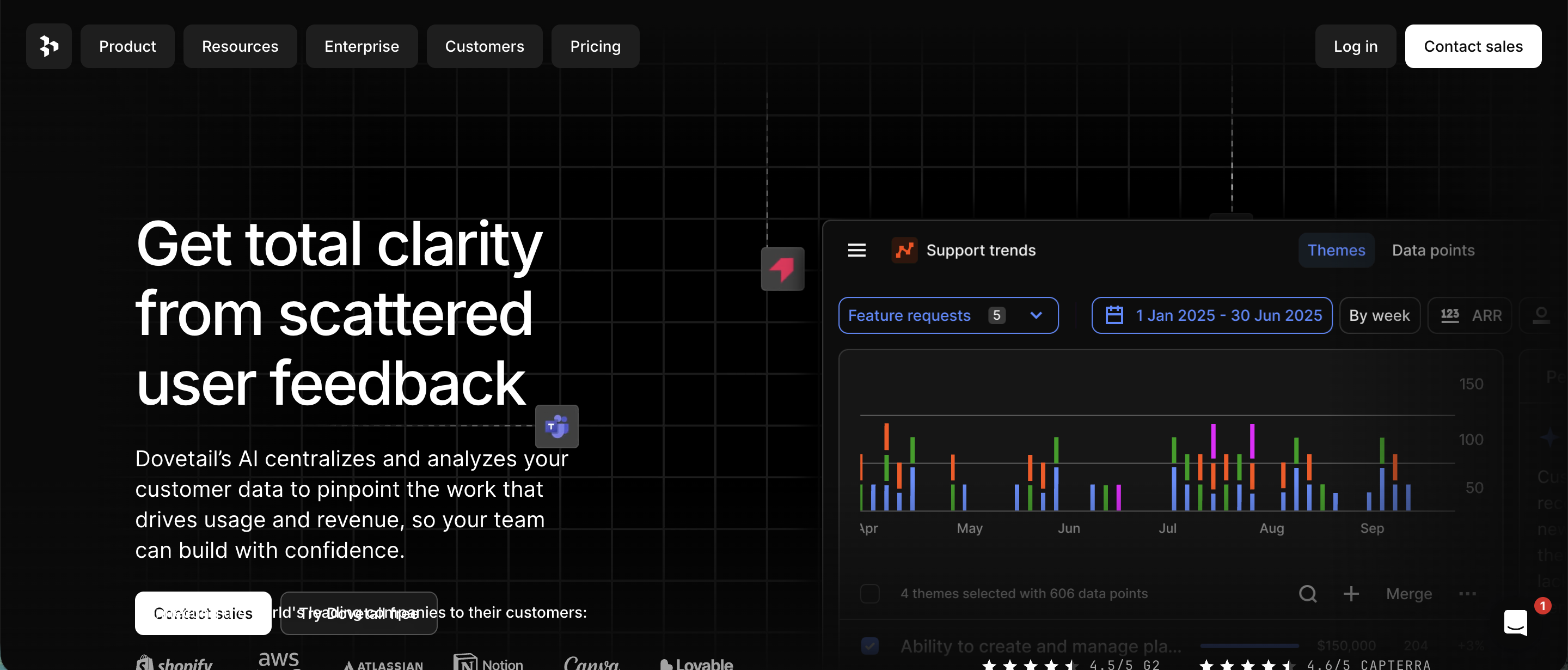Click the Support trends chart icon
Viewport: 1568px width, 670px height.
point(904,251)
